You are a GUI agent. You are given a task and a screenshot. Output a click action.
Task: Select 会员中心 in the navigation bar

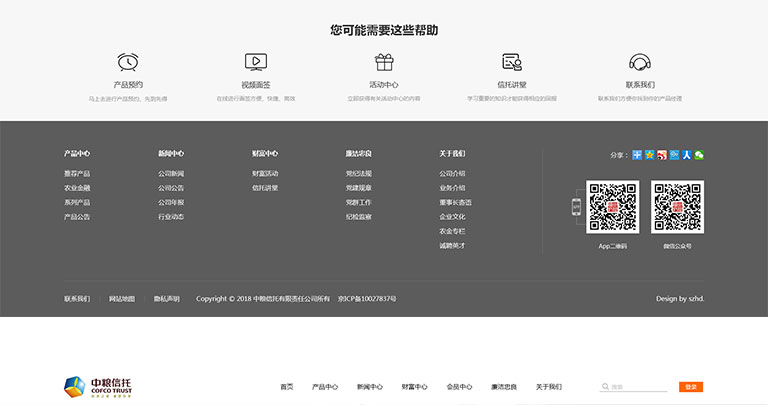458,387
